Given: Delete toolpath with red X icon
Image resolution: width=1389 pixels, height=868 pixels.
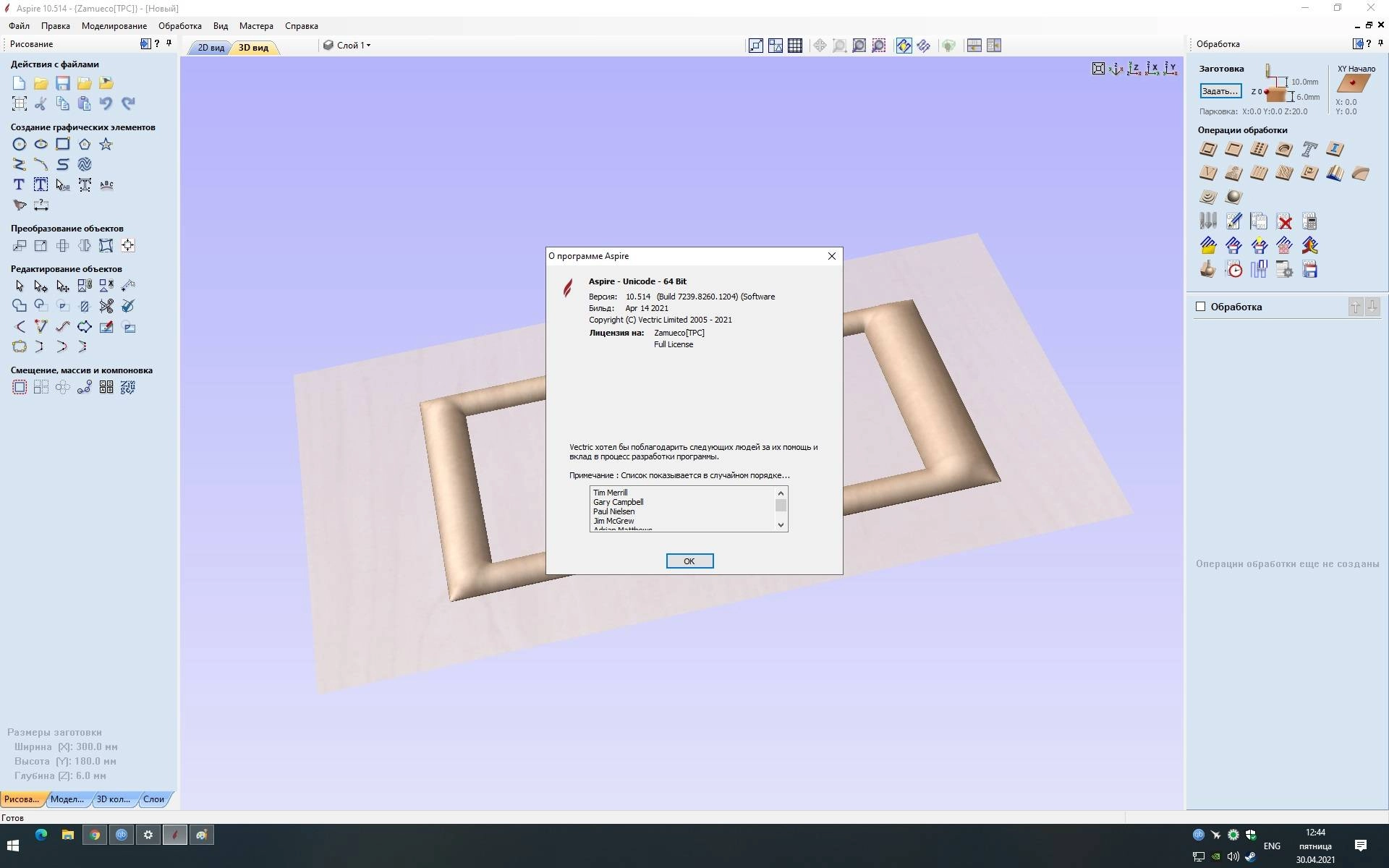Looking at the screenshot, I should coord(1284,221).
